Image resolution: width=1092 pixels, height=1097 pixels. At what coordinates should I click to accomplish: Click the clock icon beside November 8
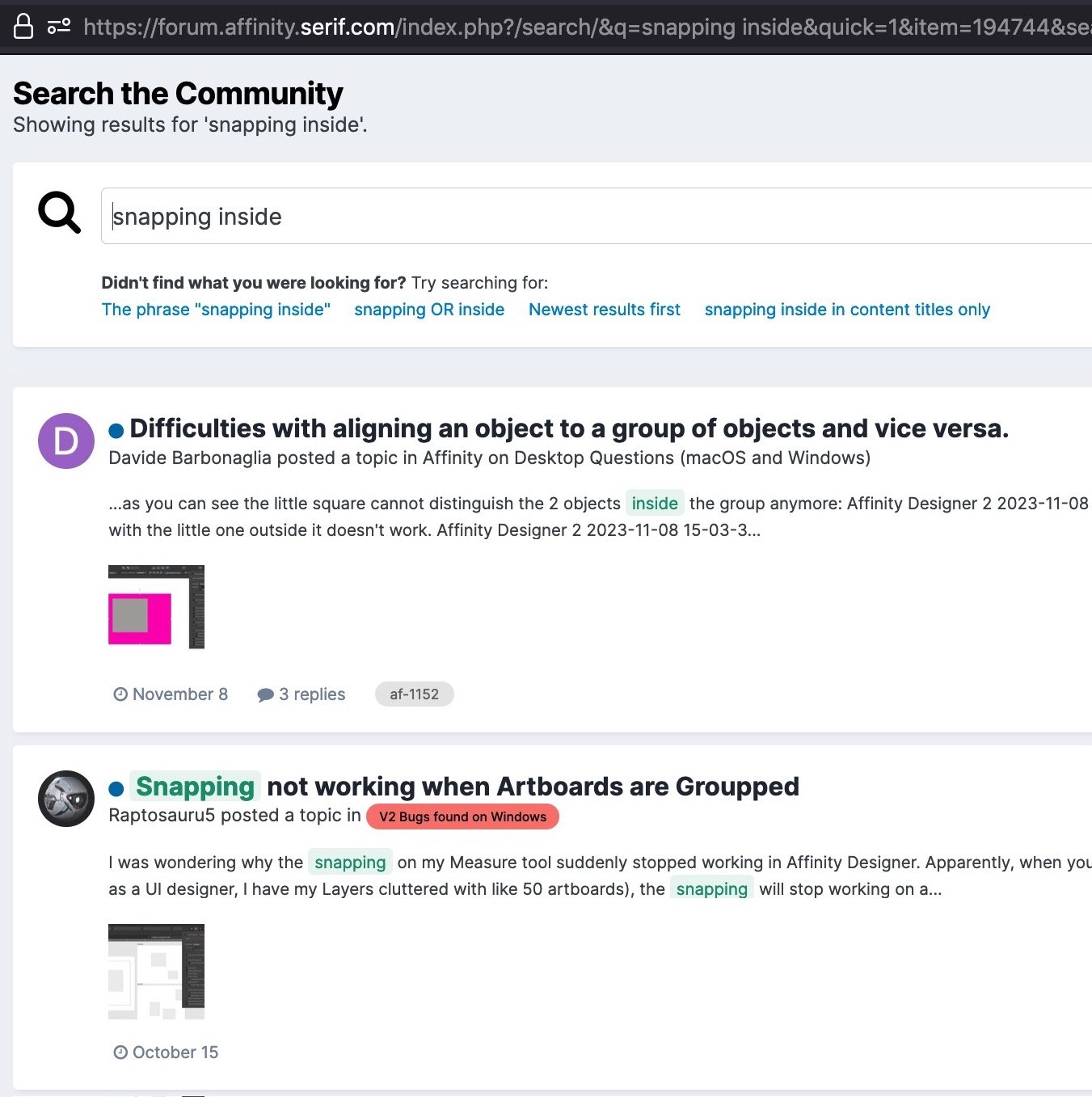(x=120, y=694)
